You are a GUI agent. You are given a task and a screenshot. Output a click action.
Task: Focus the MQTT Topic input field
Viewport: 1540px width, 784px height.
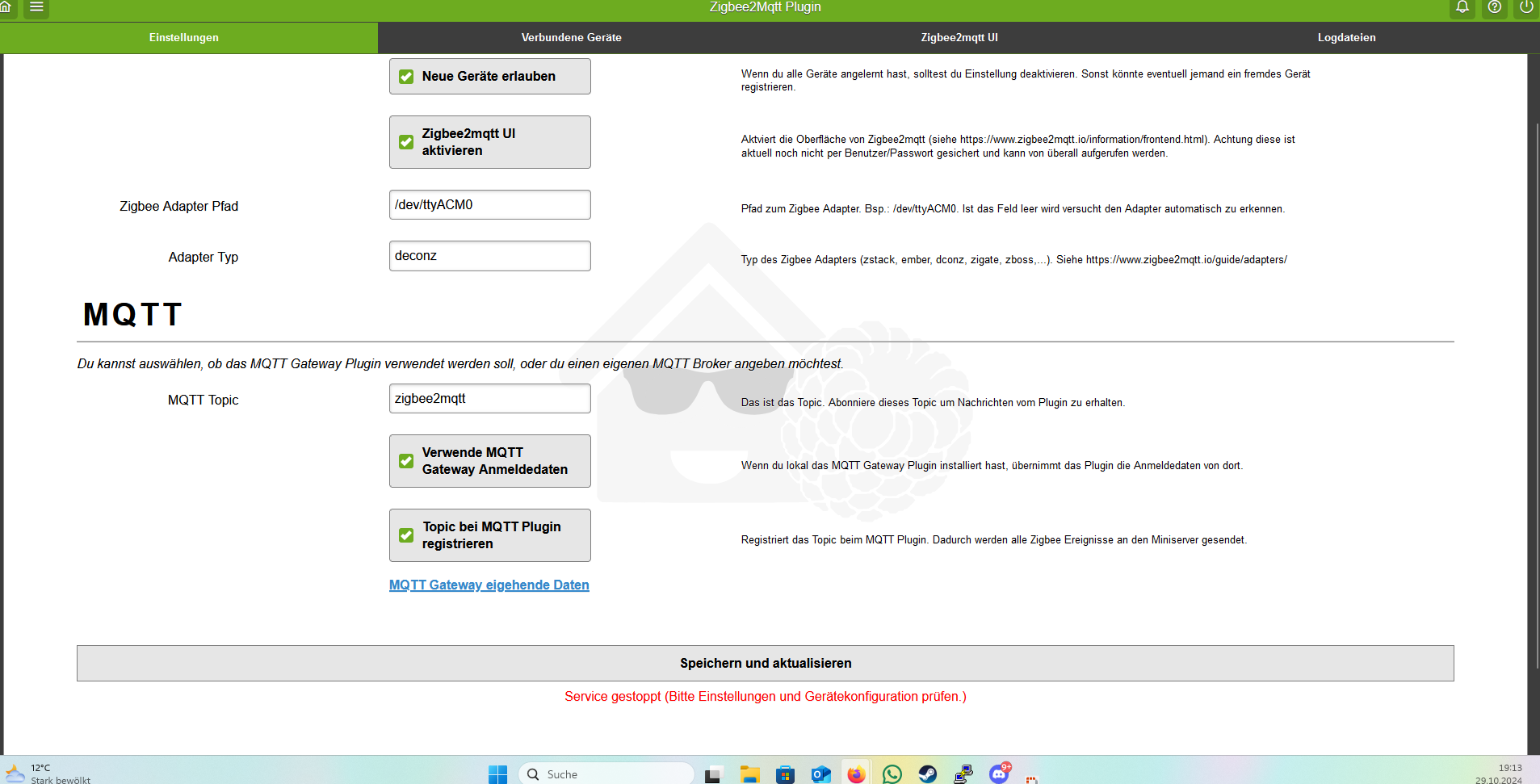pos(490,399)
